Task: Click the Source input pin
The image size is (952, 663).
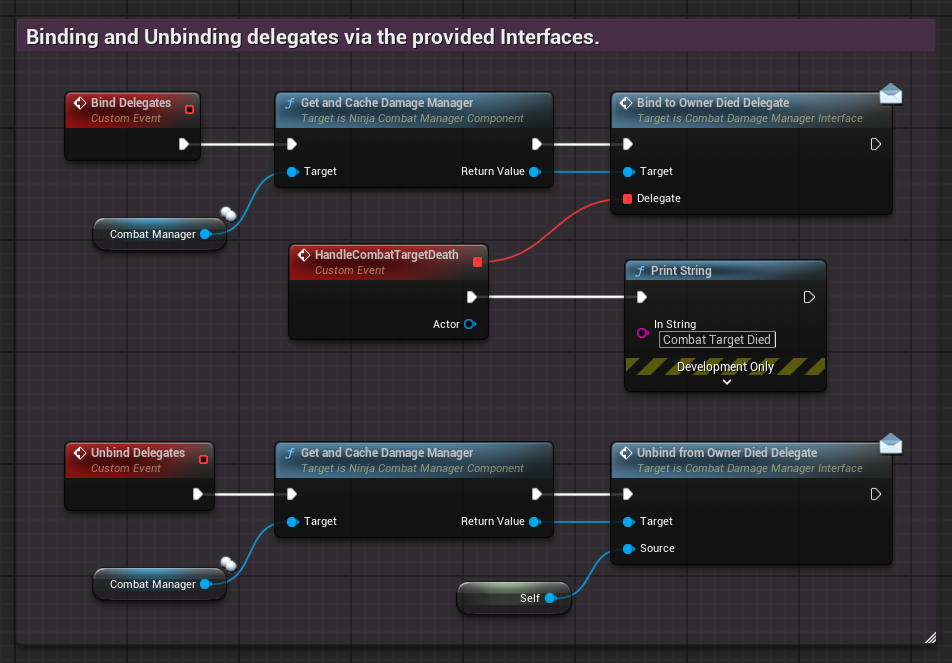Action: (x=629, y=549)
